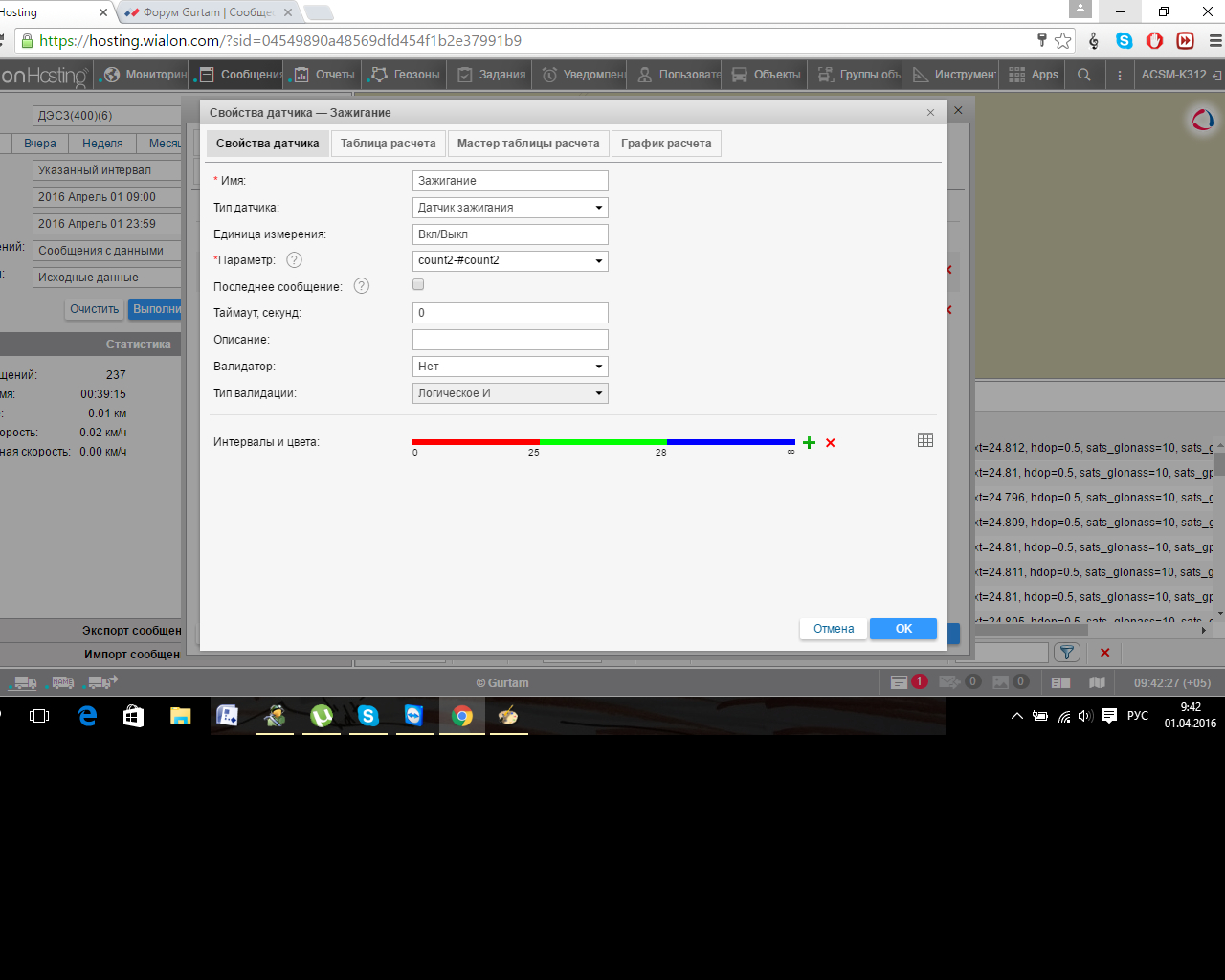
Task: Click the green segment of interval color bar
Action: [603, 442]
